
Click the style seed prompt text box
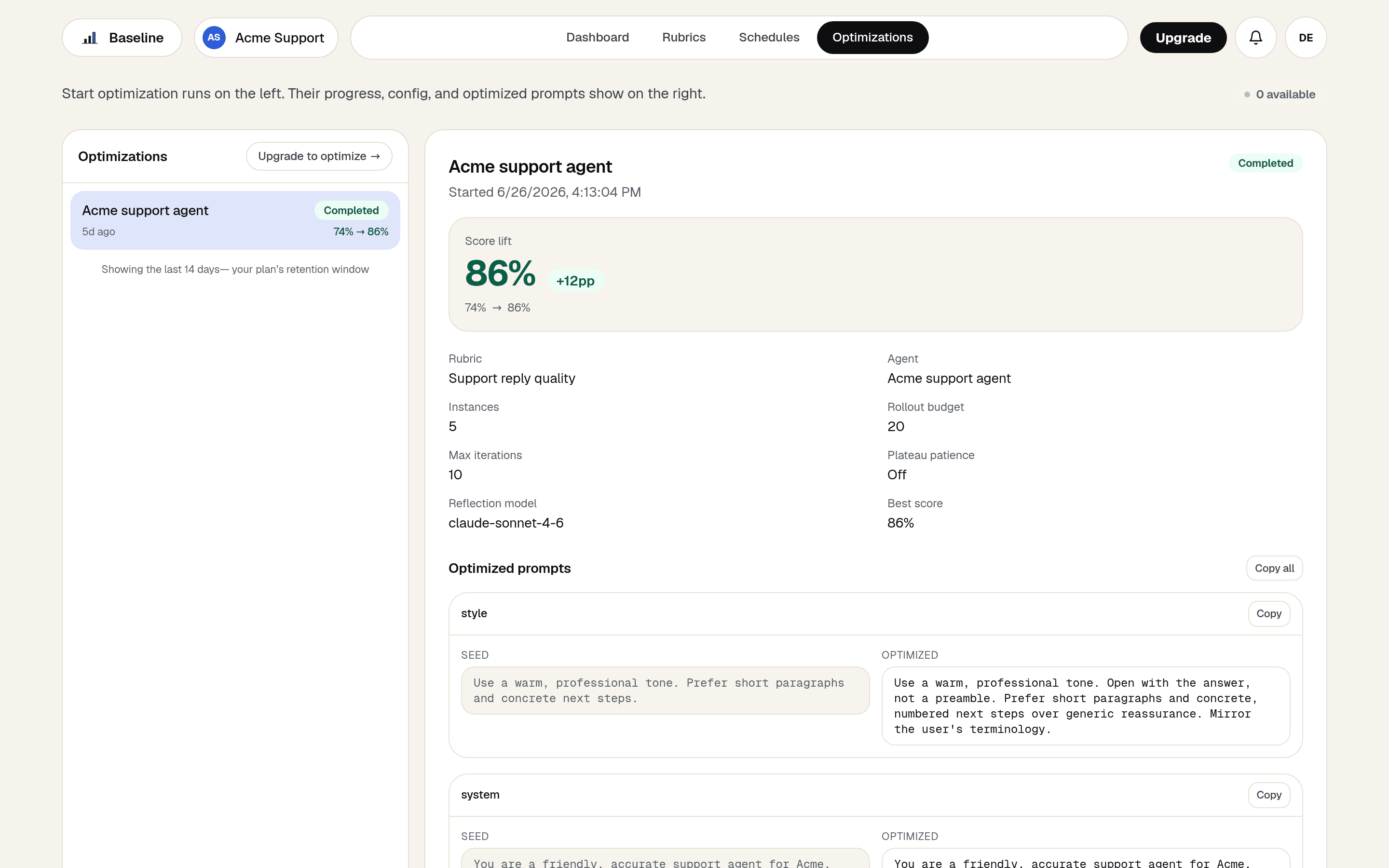point(665,690)
